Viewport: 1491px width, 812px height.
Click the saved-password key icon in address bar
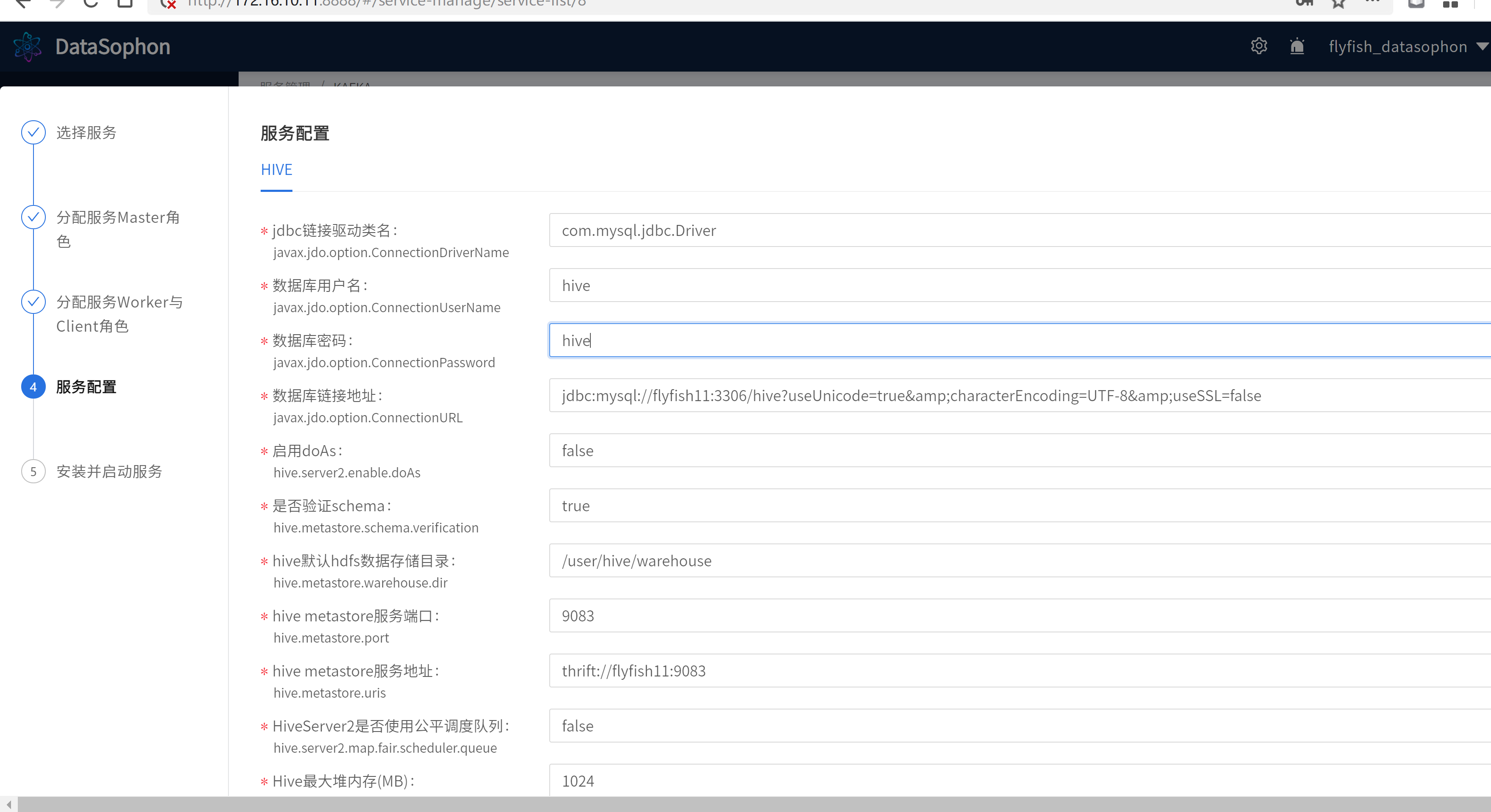pyautogui.click(x=1304, y=2)
